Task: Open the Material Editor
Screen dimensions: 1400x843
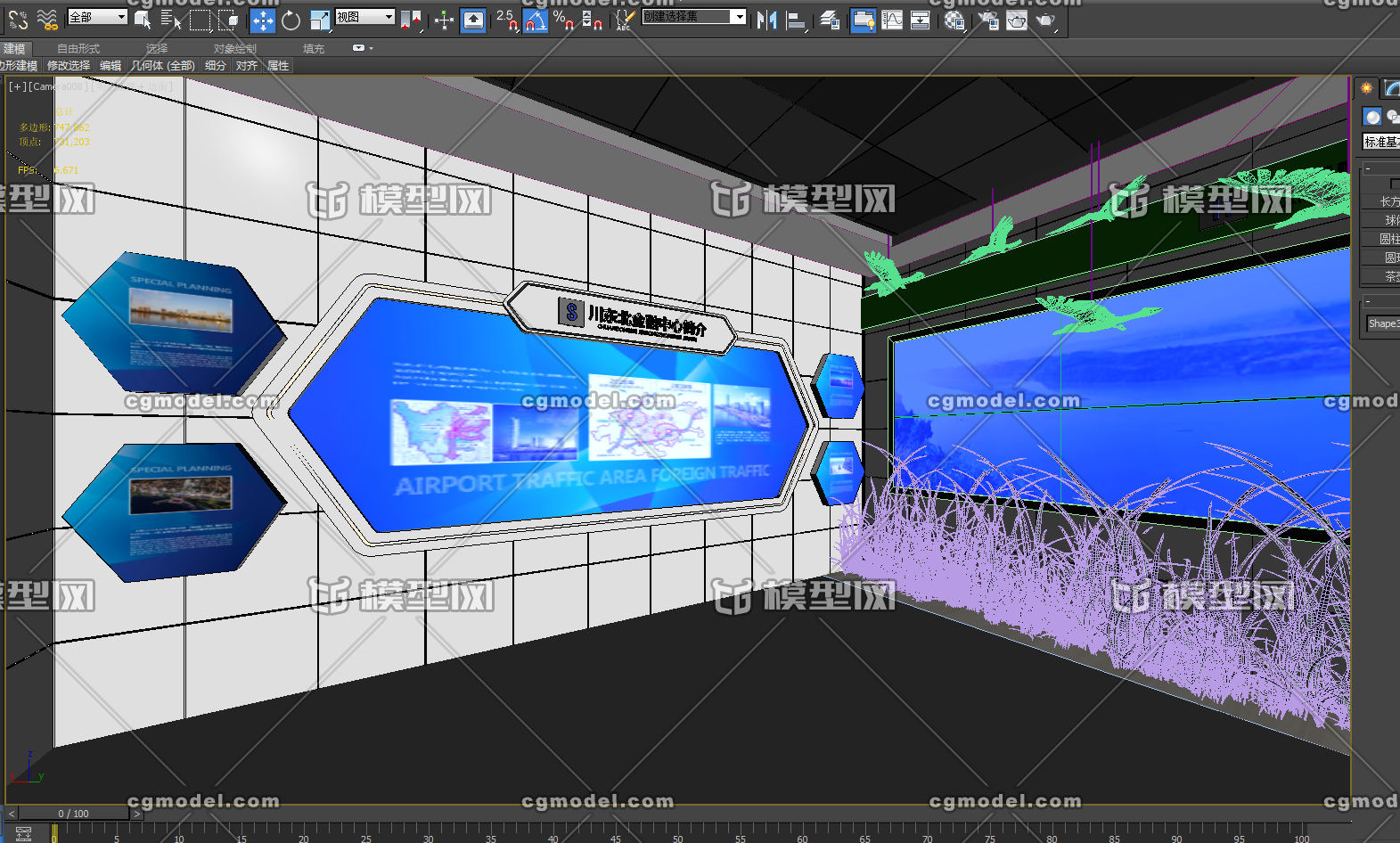Action: tap(954, 20)
